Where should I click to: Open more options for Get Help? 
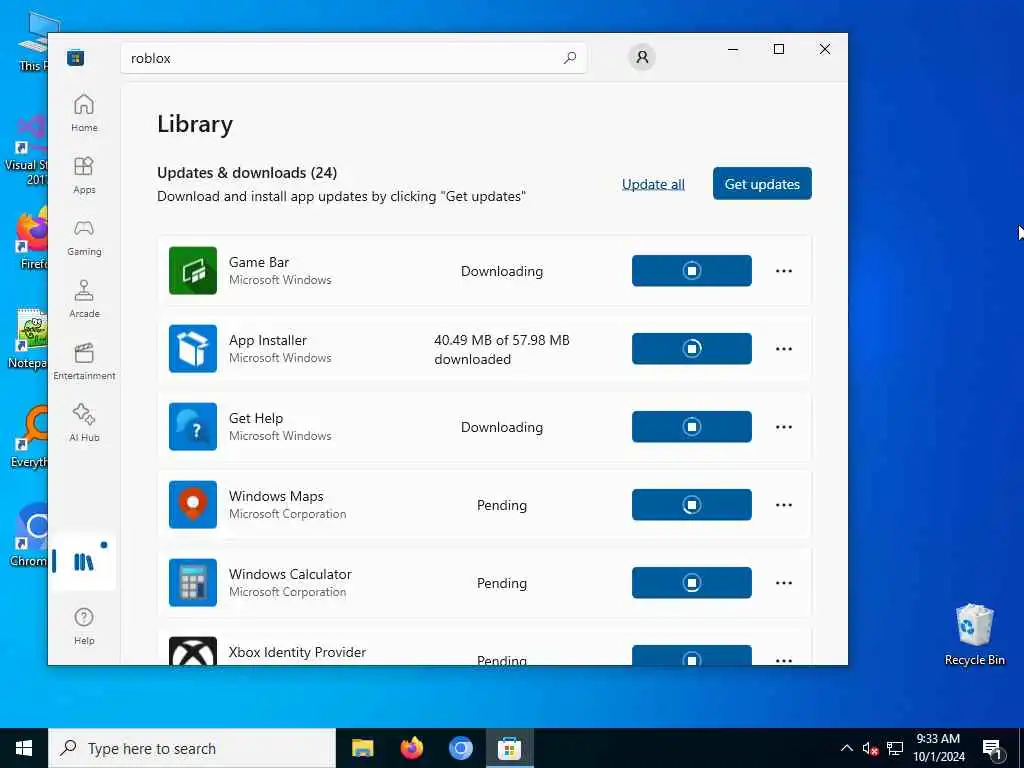784,426
